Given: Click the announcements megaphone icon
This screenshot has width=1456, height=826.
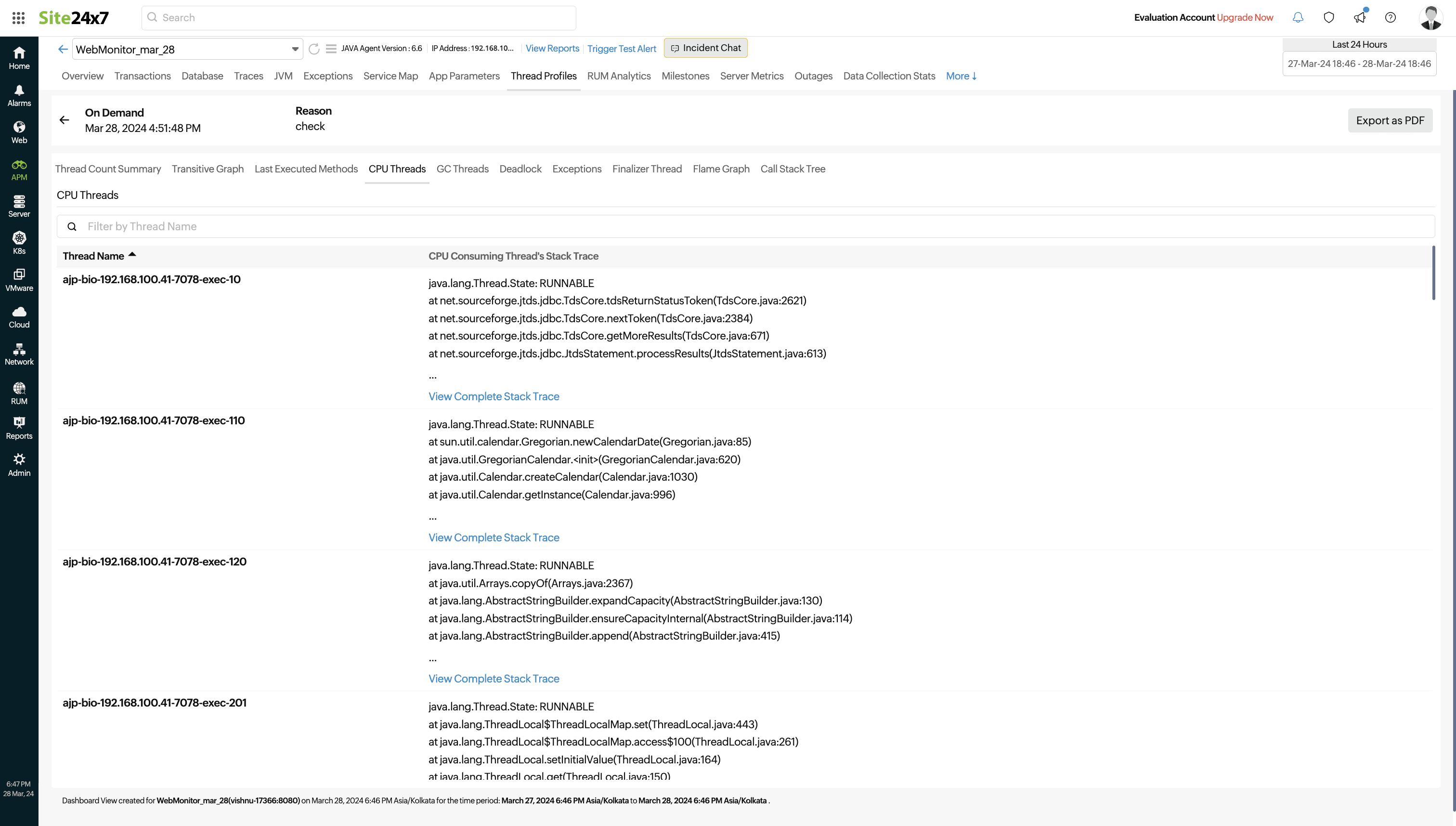Looking at the screenshot, I should click(1360, 18).
